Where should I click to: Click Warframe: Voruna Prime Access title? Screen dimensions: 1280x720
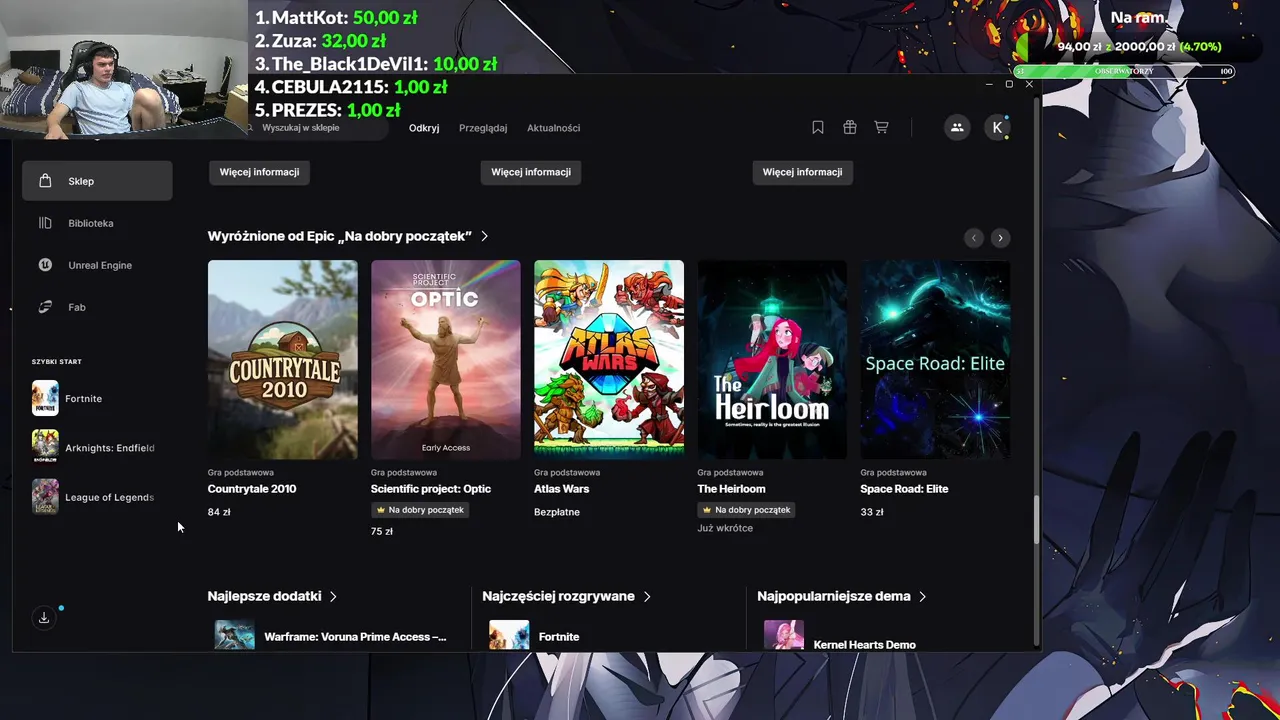355,637
